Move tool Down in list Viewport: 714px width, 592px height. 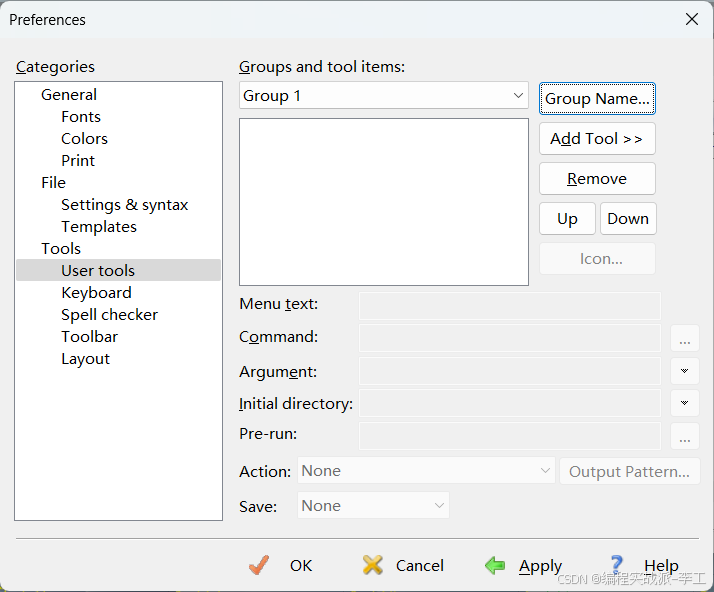pyautogui.click(x=628, y=219)
